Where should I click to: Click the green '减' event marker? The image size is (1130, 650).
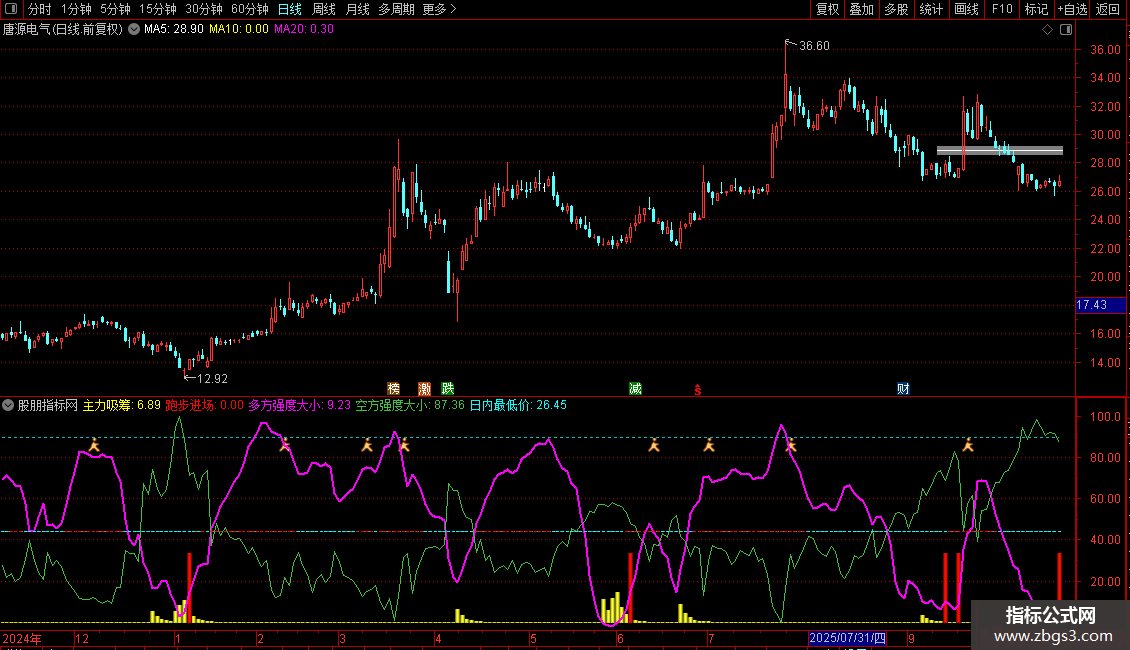point(635,388)
